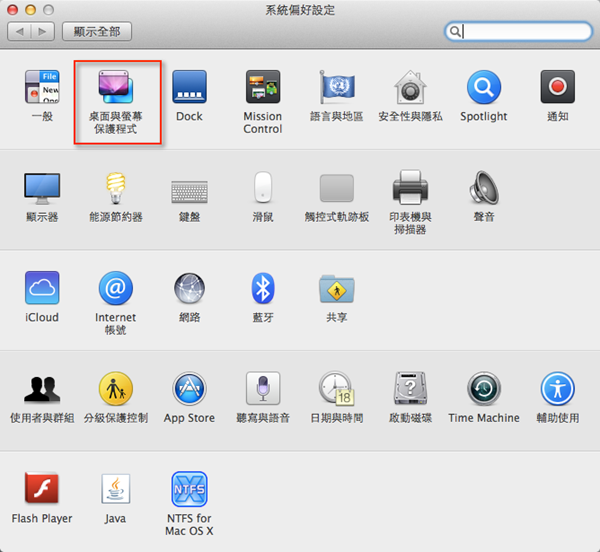Viewport: 600px width, 552px height.
Task: Open 能源節約器 light bulb icon
Action: tap(116, 188)
